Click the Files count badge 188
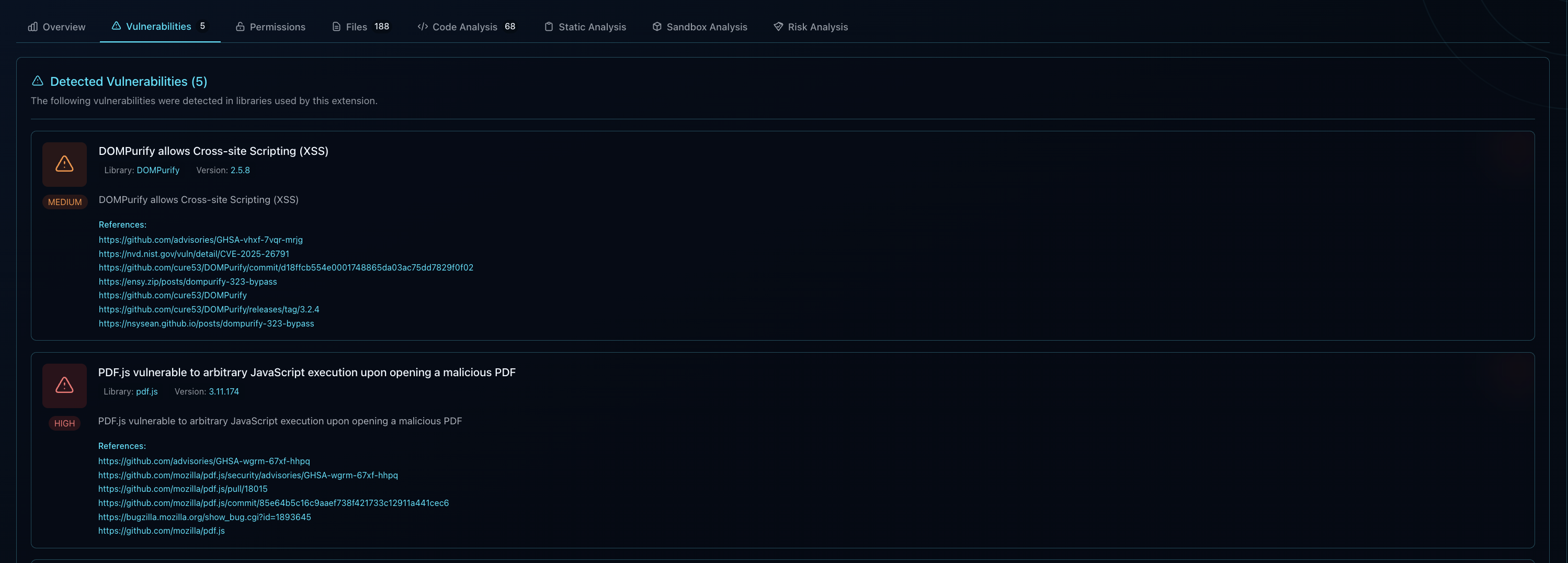Image resolution: width=1568 pixels, height=563 pixels. click(382, 27)
